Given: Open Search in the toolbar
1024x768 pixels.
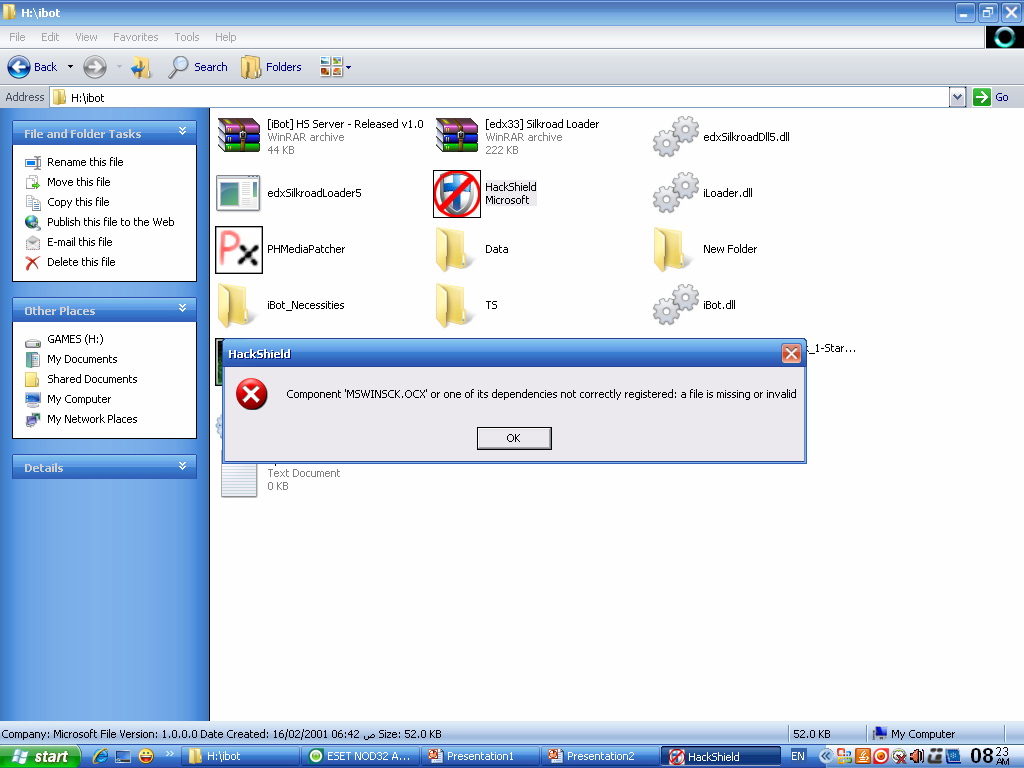Looking at the screenshot, I should 198,67.
